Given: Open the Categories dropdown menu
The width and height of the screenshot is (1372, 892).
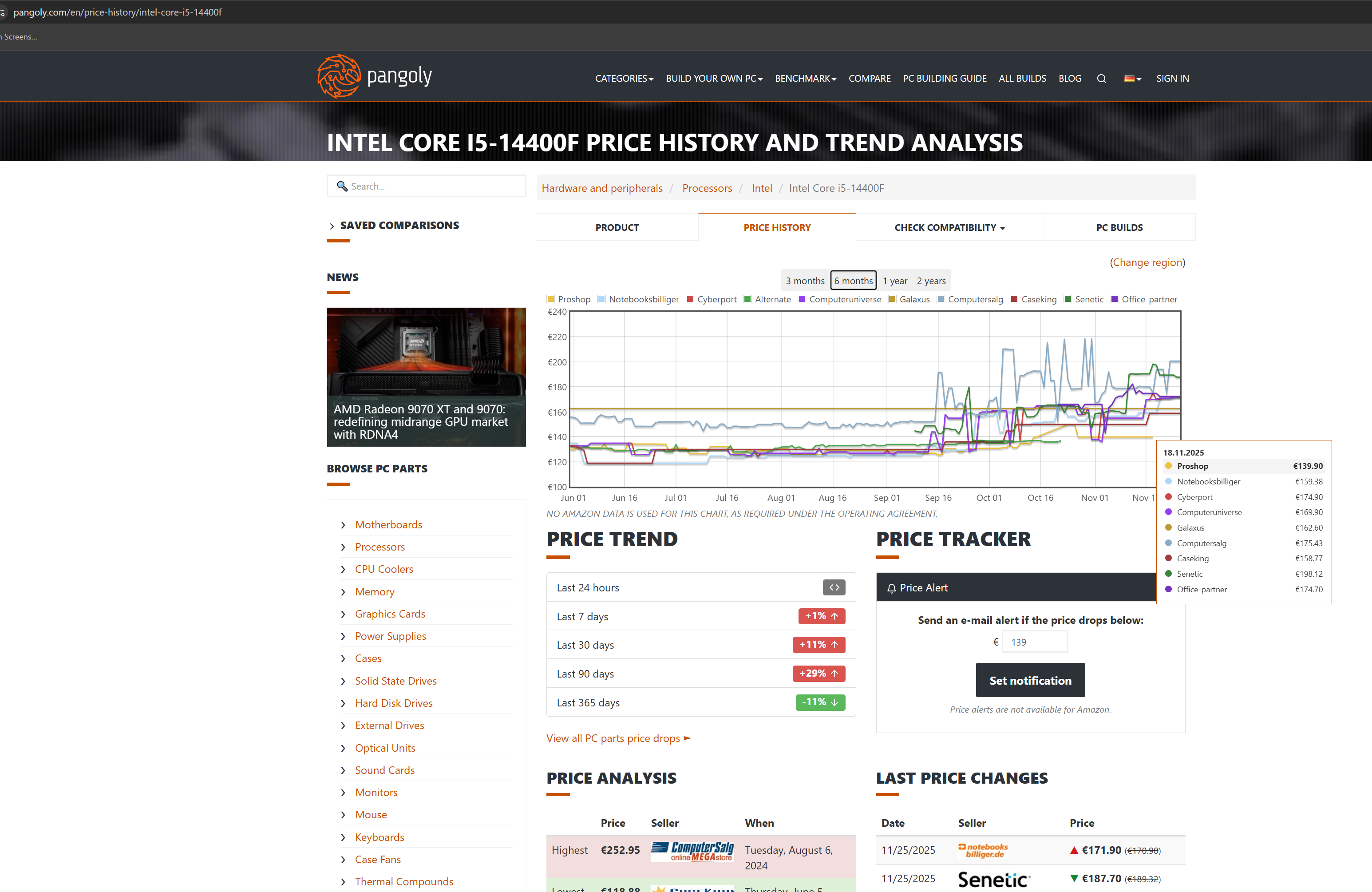Looking at the screenshot, I should tap(624, 79).
